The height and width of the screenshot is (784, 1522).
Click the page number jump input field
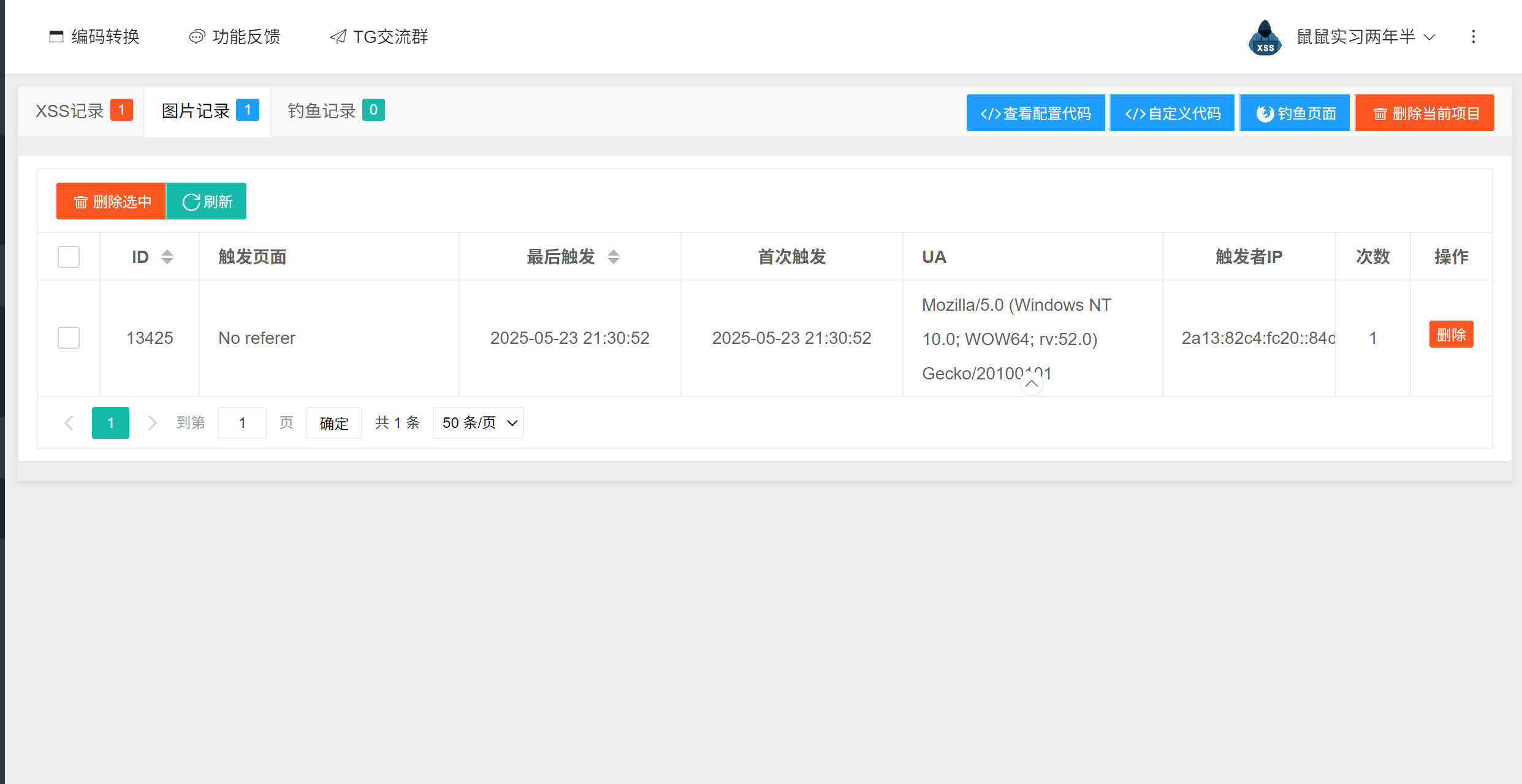coord(242,423)
